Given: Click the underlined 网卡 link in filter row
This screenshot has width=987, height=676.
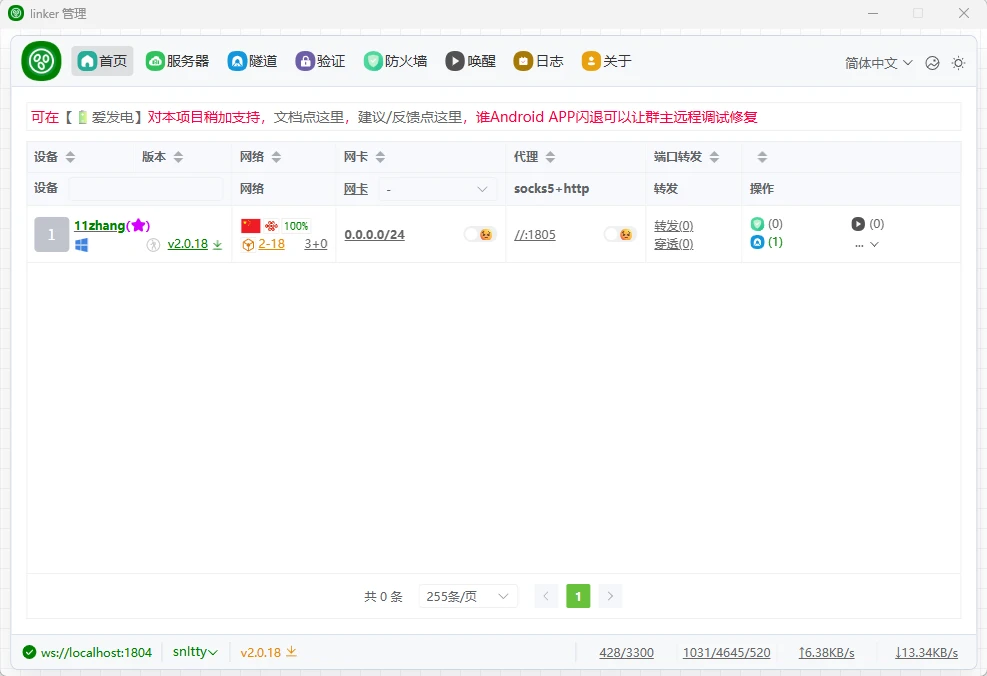Looking at the screenshot, I should (x=356, y=189).
